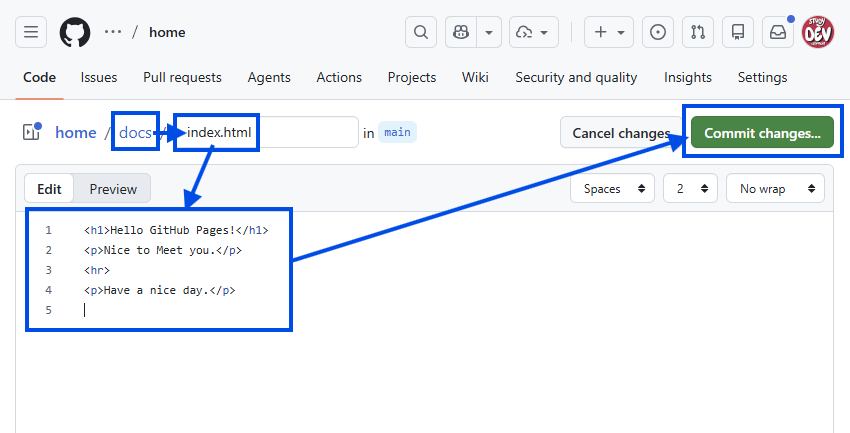The image size is (850, 433).
Task: Open Security and quality tab
Action: (576, 77)
